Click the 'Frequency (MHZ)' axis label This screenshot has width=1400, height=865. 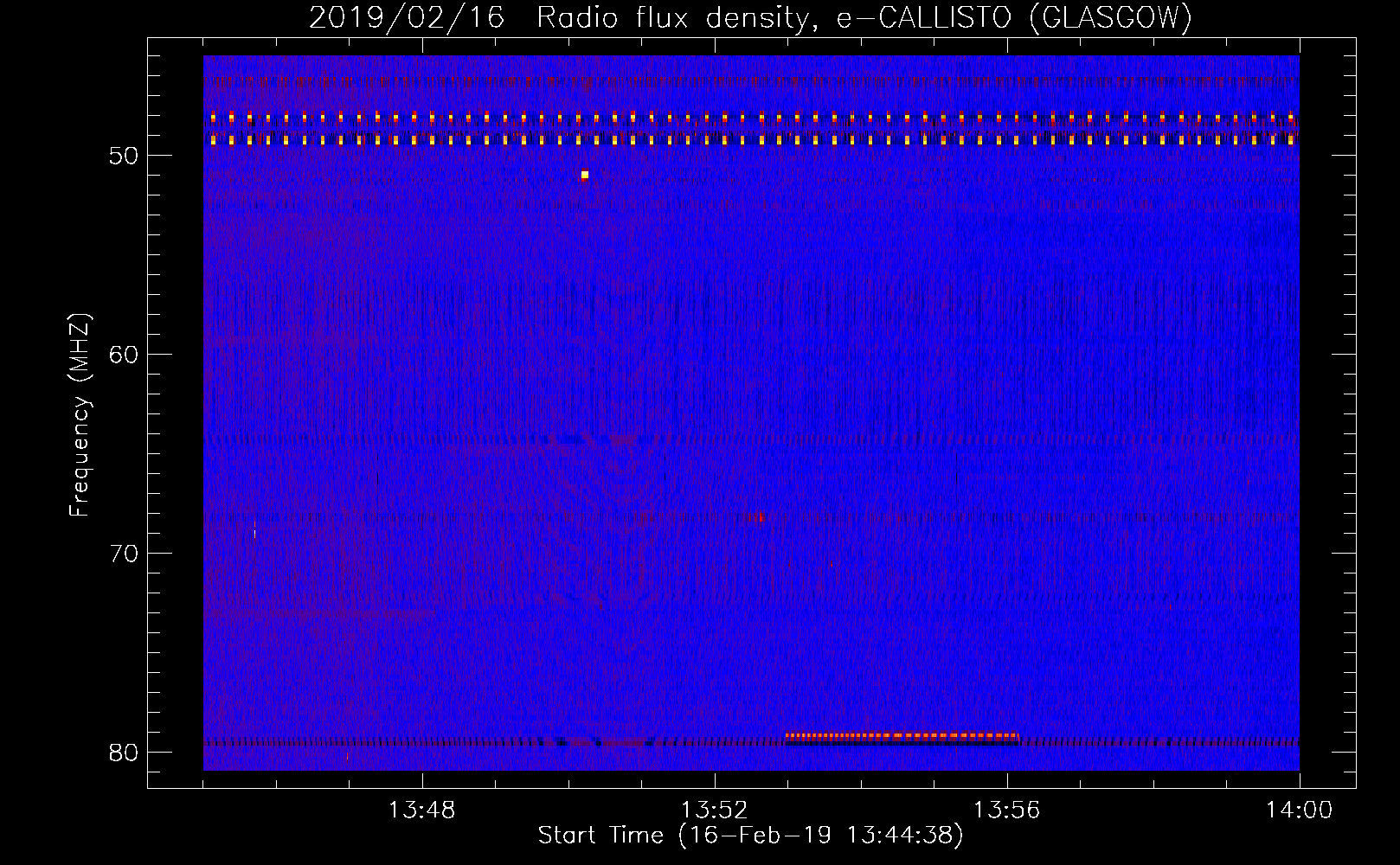(x=80, y=416)
